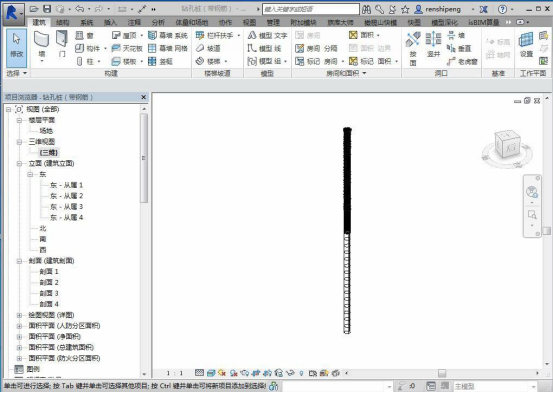Select the 天花板 (Ceiling) tool
The height and width of the screenshot is (393, 553).
pyautogui.click(x=127, y=48)
